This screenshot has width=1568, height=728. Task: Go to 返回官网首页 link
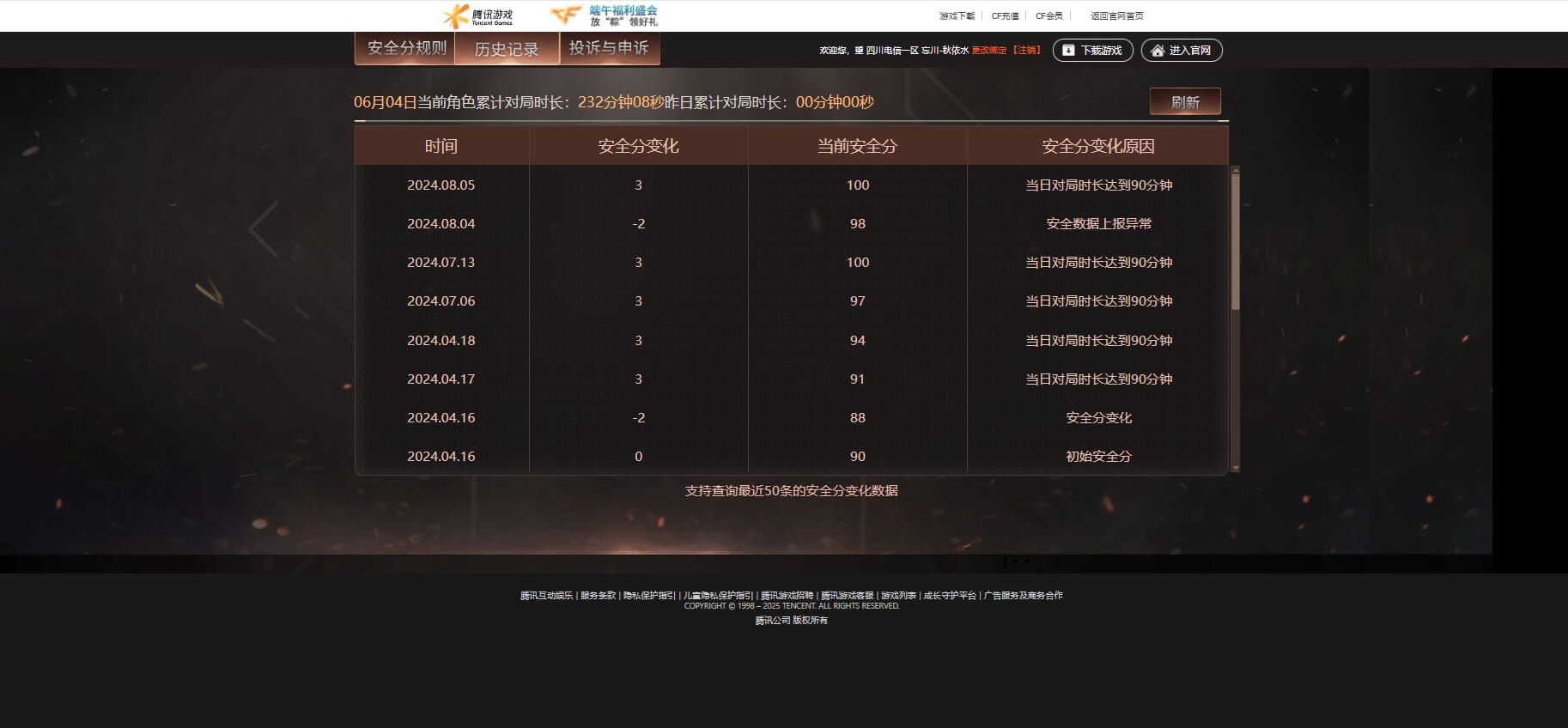tap(1116, 15)
